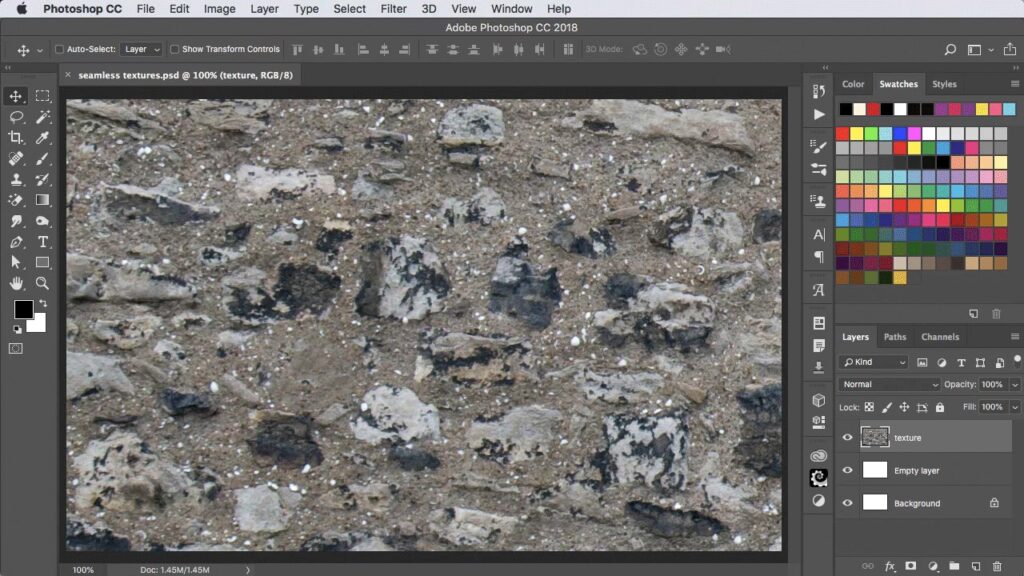Click the foreground color swatch
Viewport: 1024px width, 576px height.
point(23,310)
